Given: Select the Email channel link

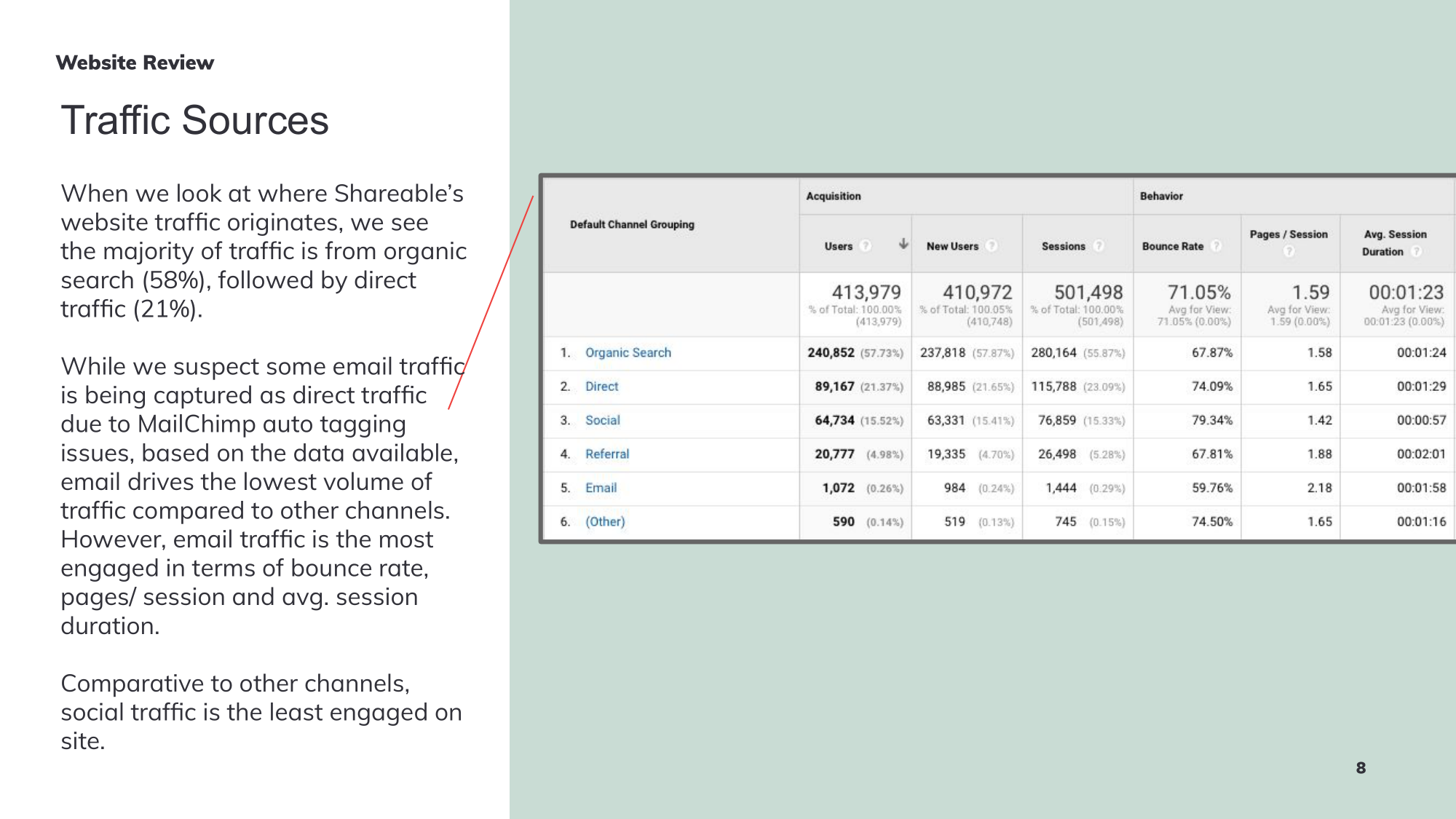Looking at the screenshot, I should point(601,488).
